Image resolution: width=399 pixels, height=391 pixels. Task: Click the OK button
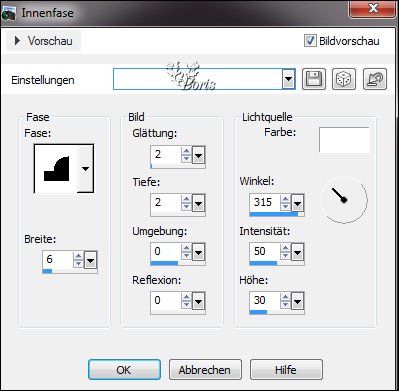tap(124, 370)
